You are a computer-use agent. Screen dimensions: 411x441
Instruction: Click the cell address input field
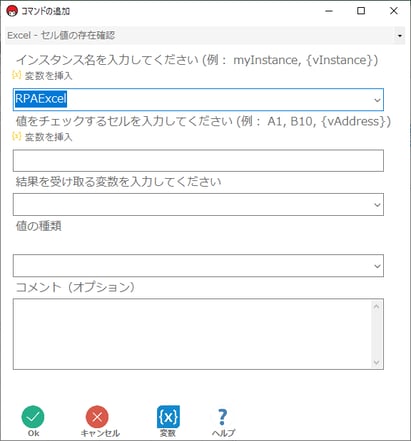tap(198, 161)
